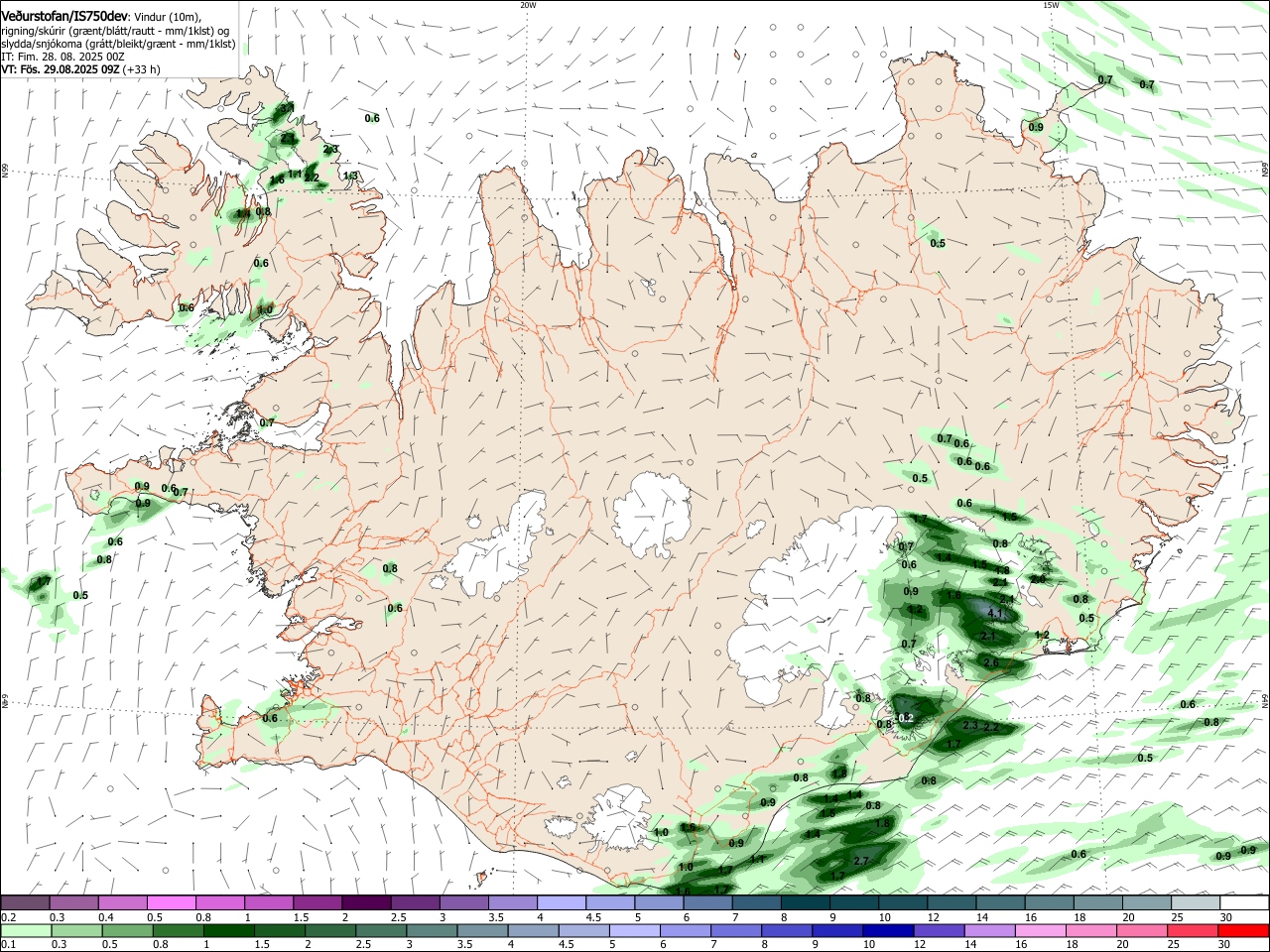Image resolution: width=1270 pixels, height=952 pixels.
Task: Pick the darkest purple 2–2.5 snow swatch
Action: click(366, 902)
